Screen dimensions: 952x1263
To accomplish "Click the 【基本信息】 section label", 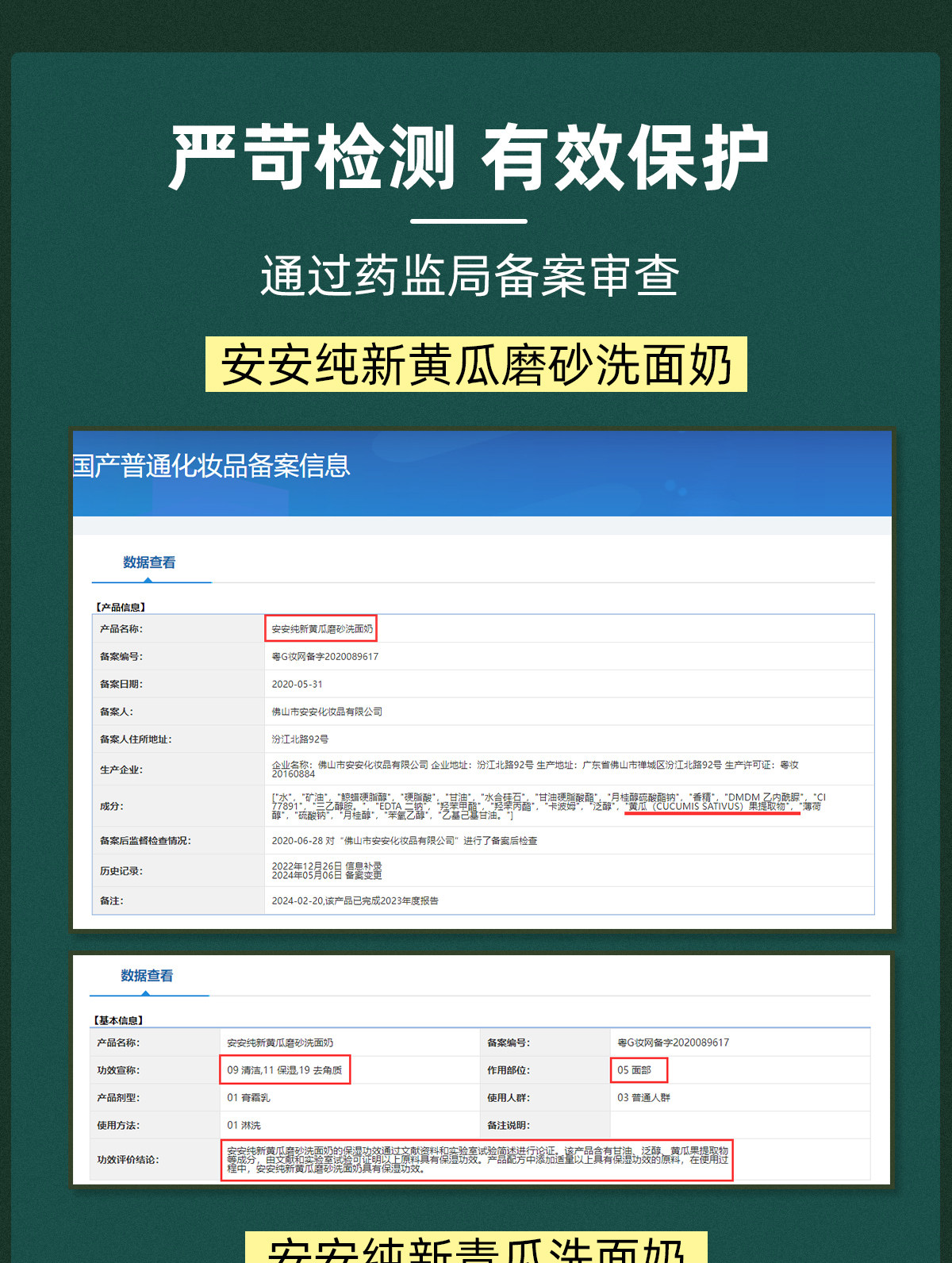I will point(118,1020).
